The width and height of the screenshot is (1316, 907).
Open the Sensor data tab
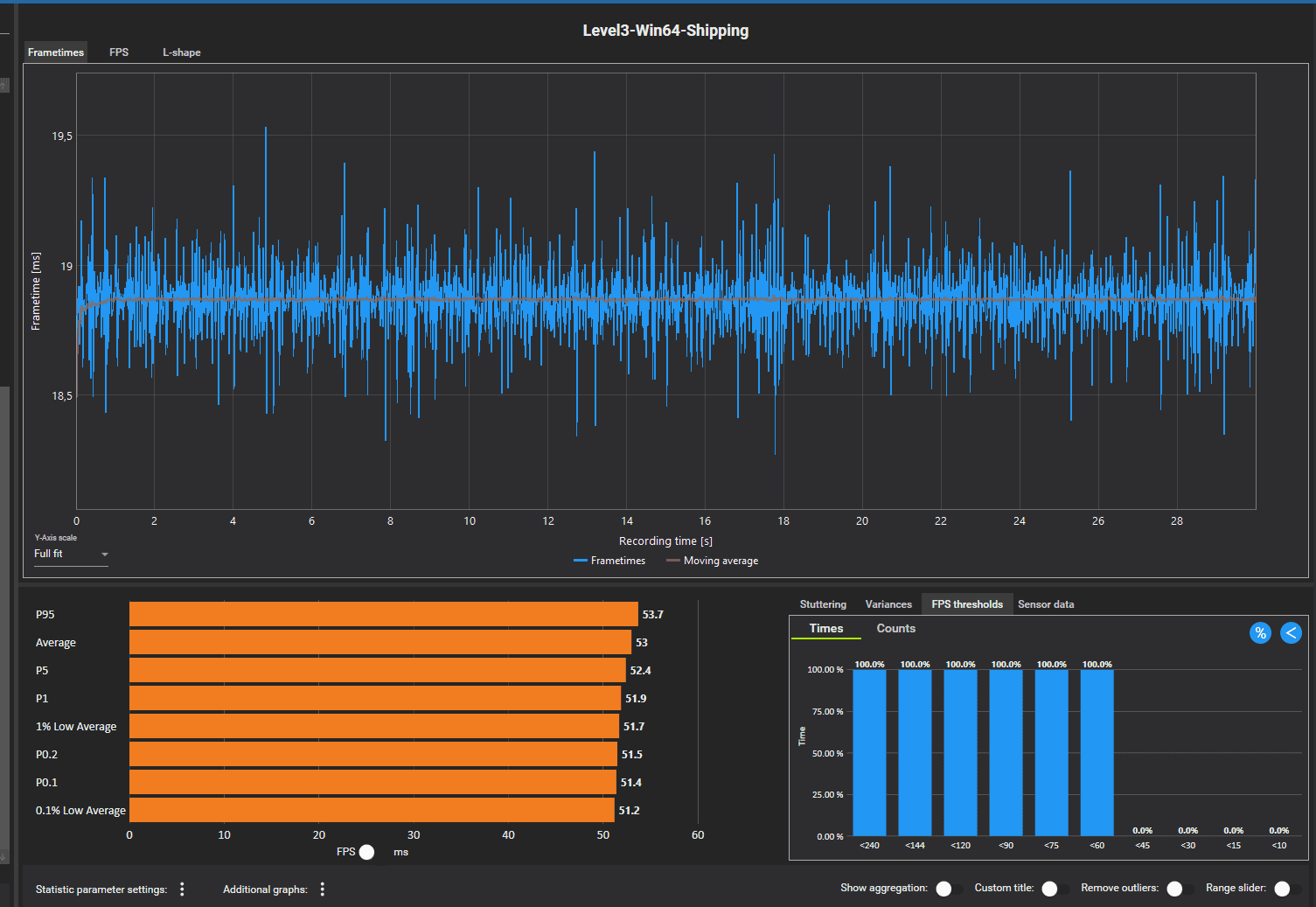click(x=1046, y=604)
